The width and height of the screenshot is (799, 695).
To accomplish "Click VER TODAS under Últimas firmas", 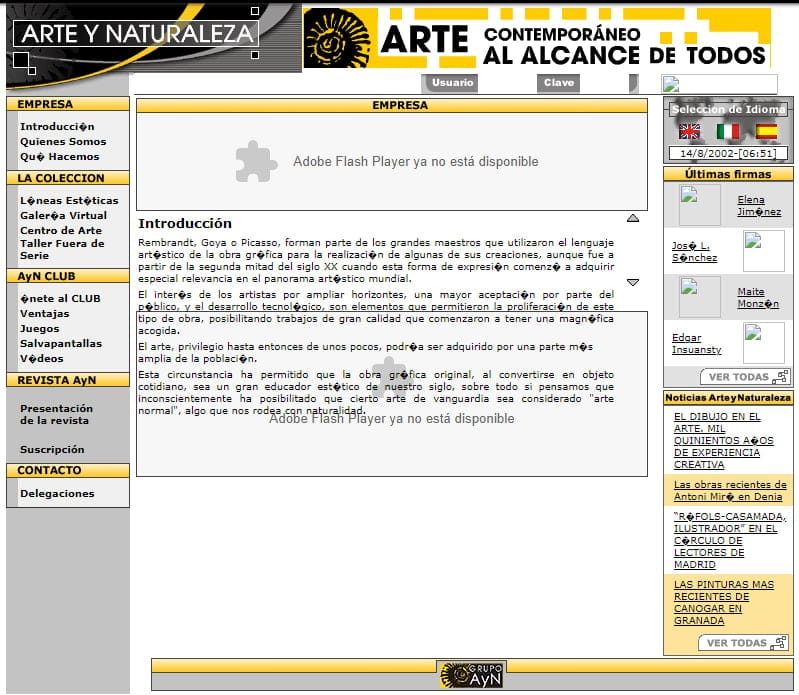I will (747, 377).
